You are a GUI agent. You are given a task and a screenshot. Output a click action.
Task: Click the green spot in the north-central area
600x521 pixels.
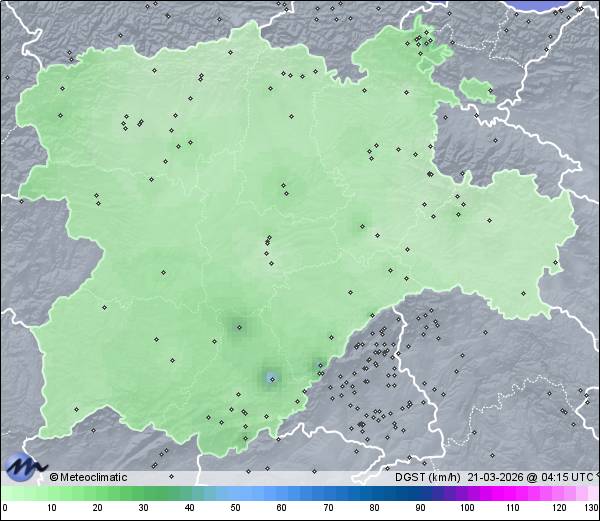click(284, 185)
